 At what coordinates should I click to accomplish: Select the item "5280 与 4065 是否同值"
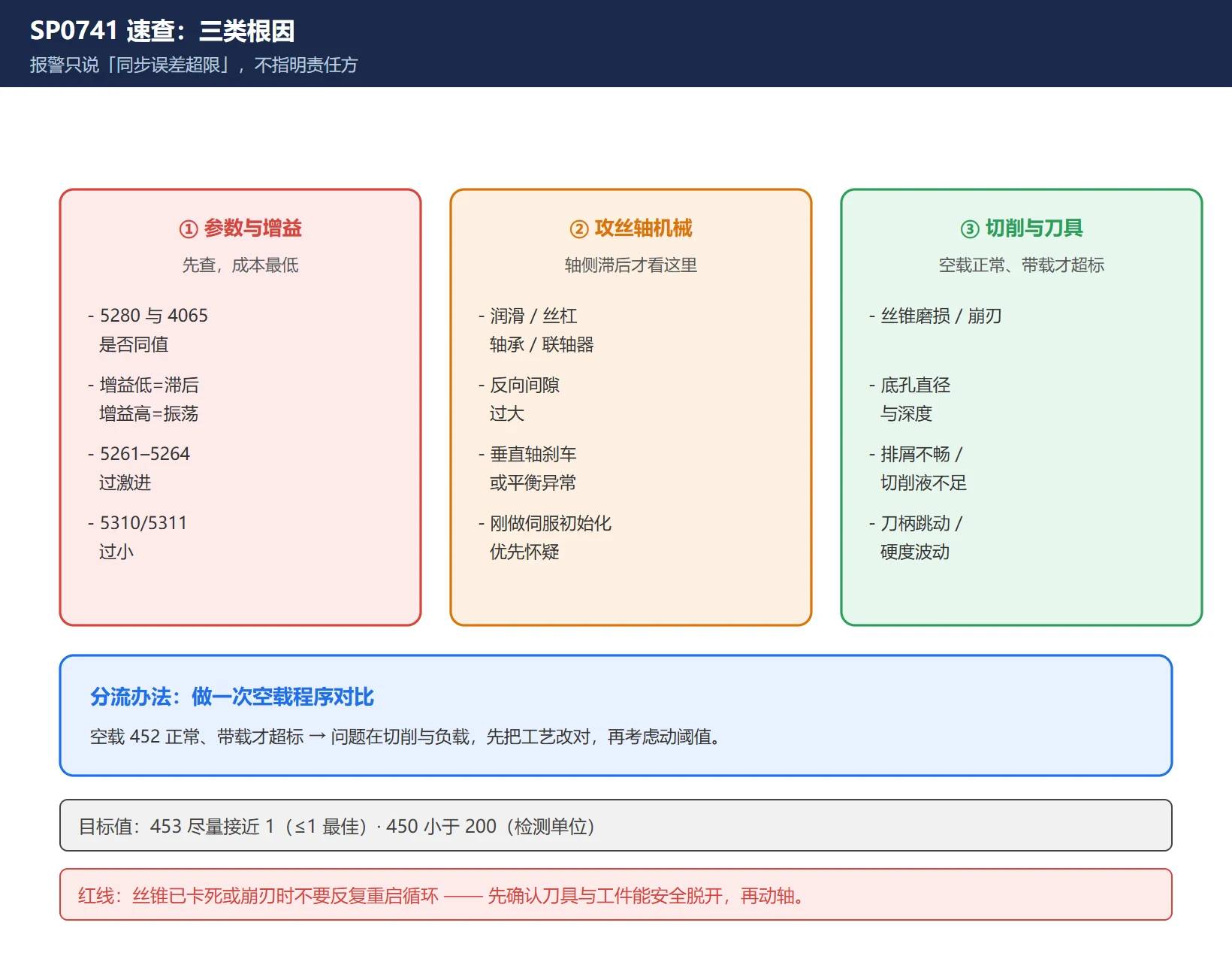(x=148, y=330)
